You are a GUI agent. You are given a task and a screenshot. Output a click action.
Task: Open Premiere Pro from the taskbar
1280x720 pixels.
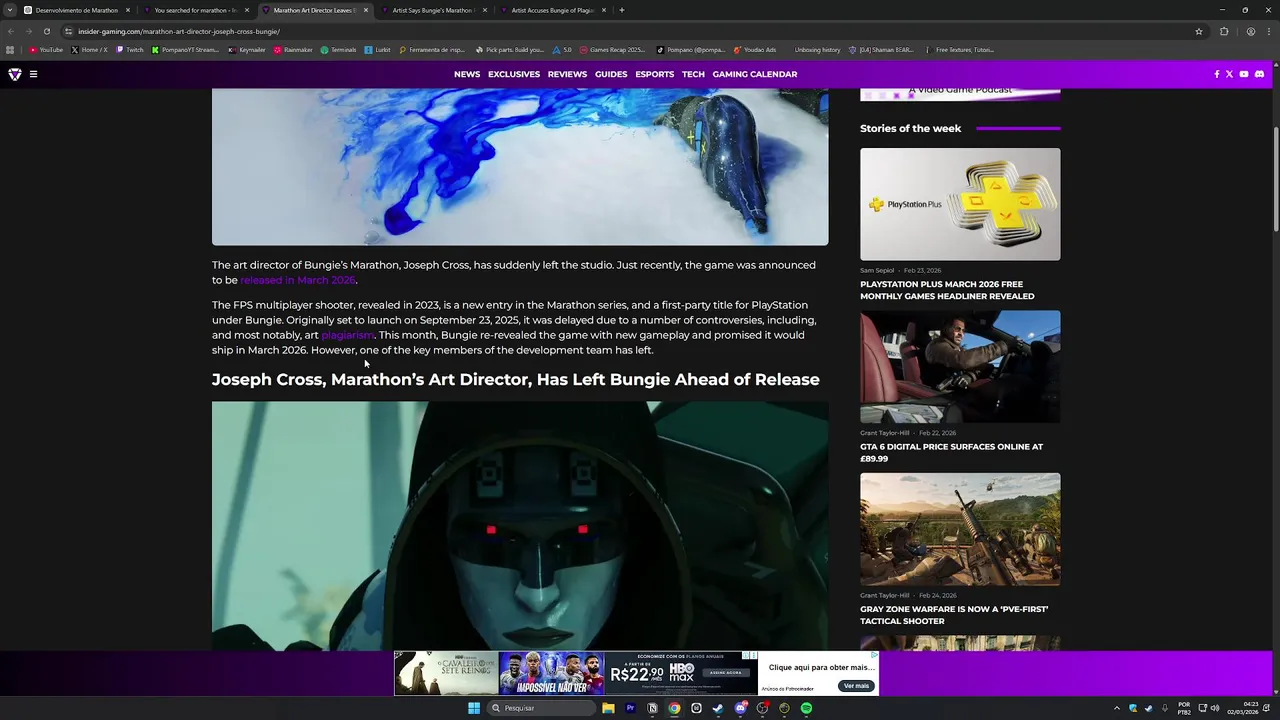pyautogui.click(x=630, y=708)
